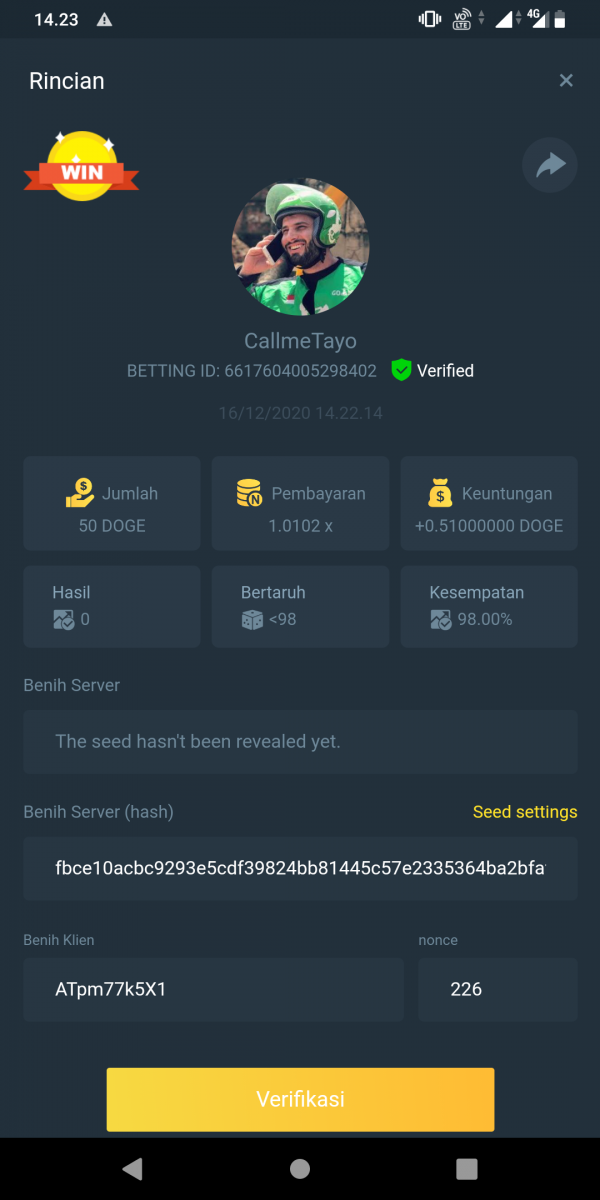The width and height of the screenshot is (600, 1200).
Task: Tap the share arrow icon
Action: 550,166
